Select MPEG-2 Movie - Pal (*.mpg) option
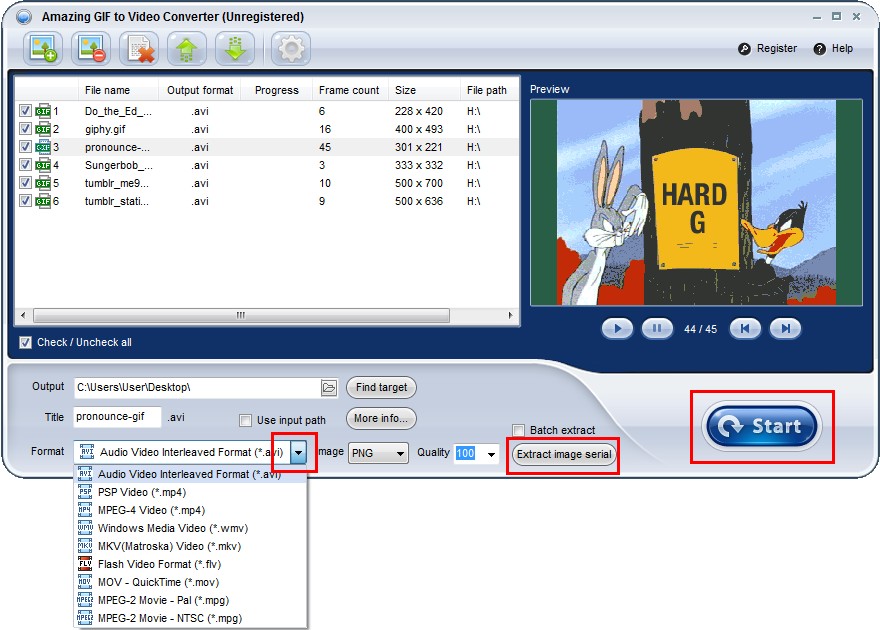This screenshot has width=880, height=630. (190, 600)
